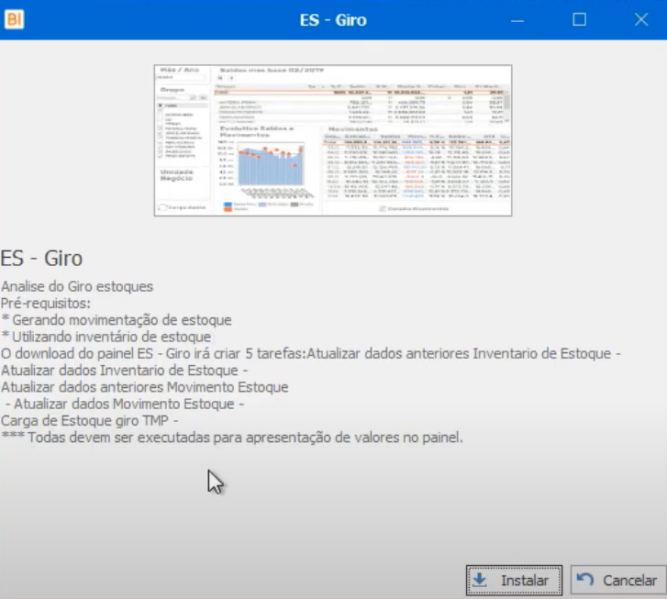Click the large ES - Giro heading

click(42, 258)
